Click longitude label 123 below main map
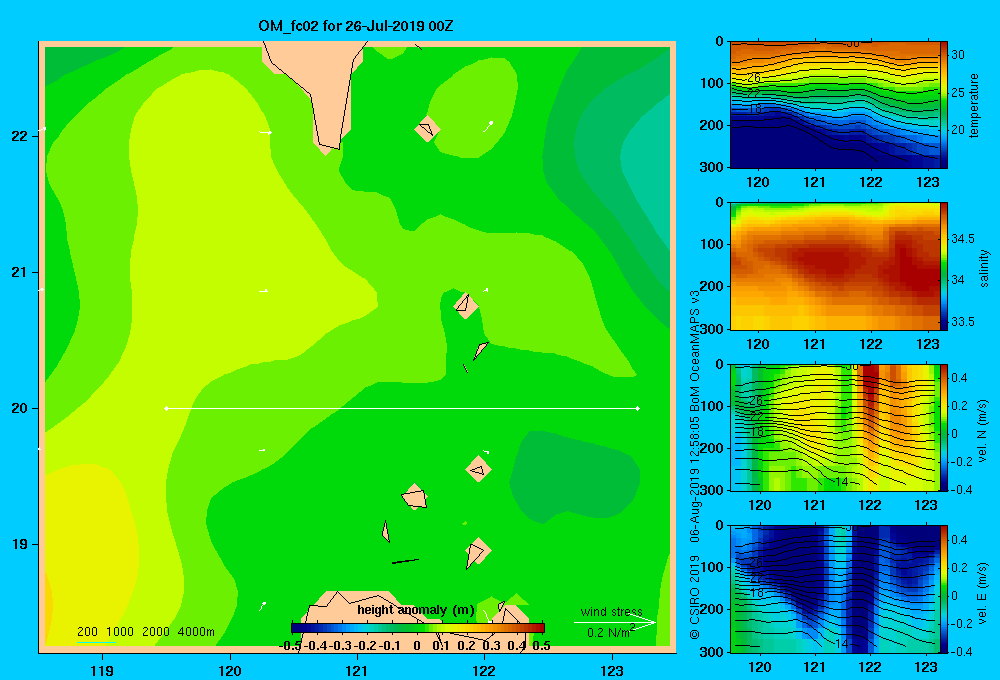 coord(612,670)
